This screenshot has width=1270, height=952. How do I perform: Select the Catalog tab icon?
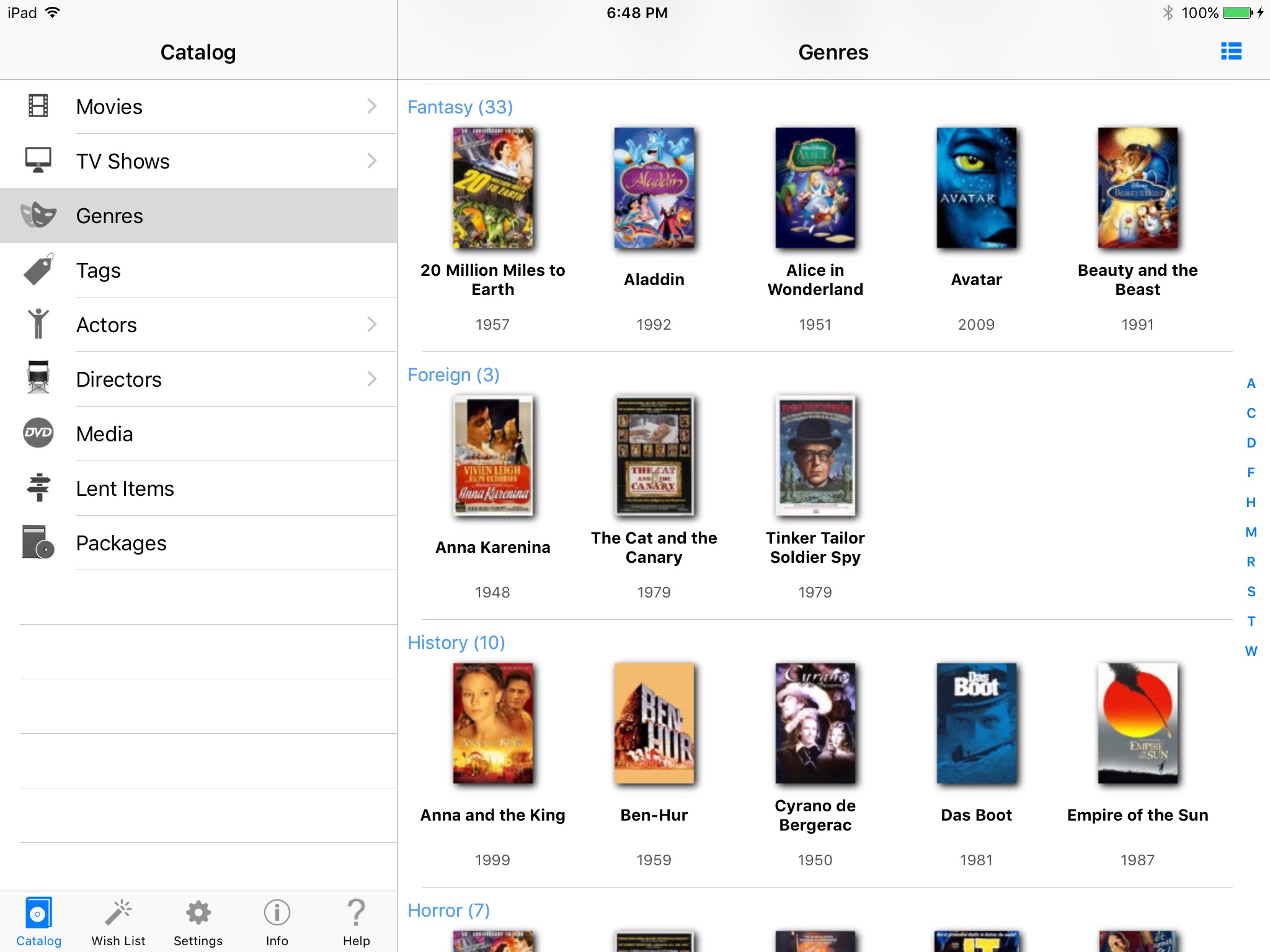coord(38,912)
